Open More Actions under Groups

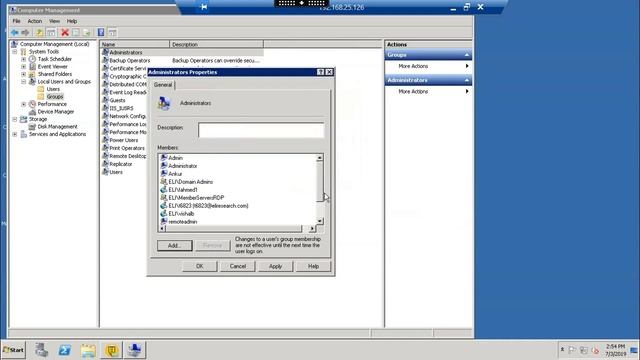tap(413, 66)
